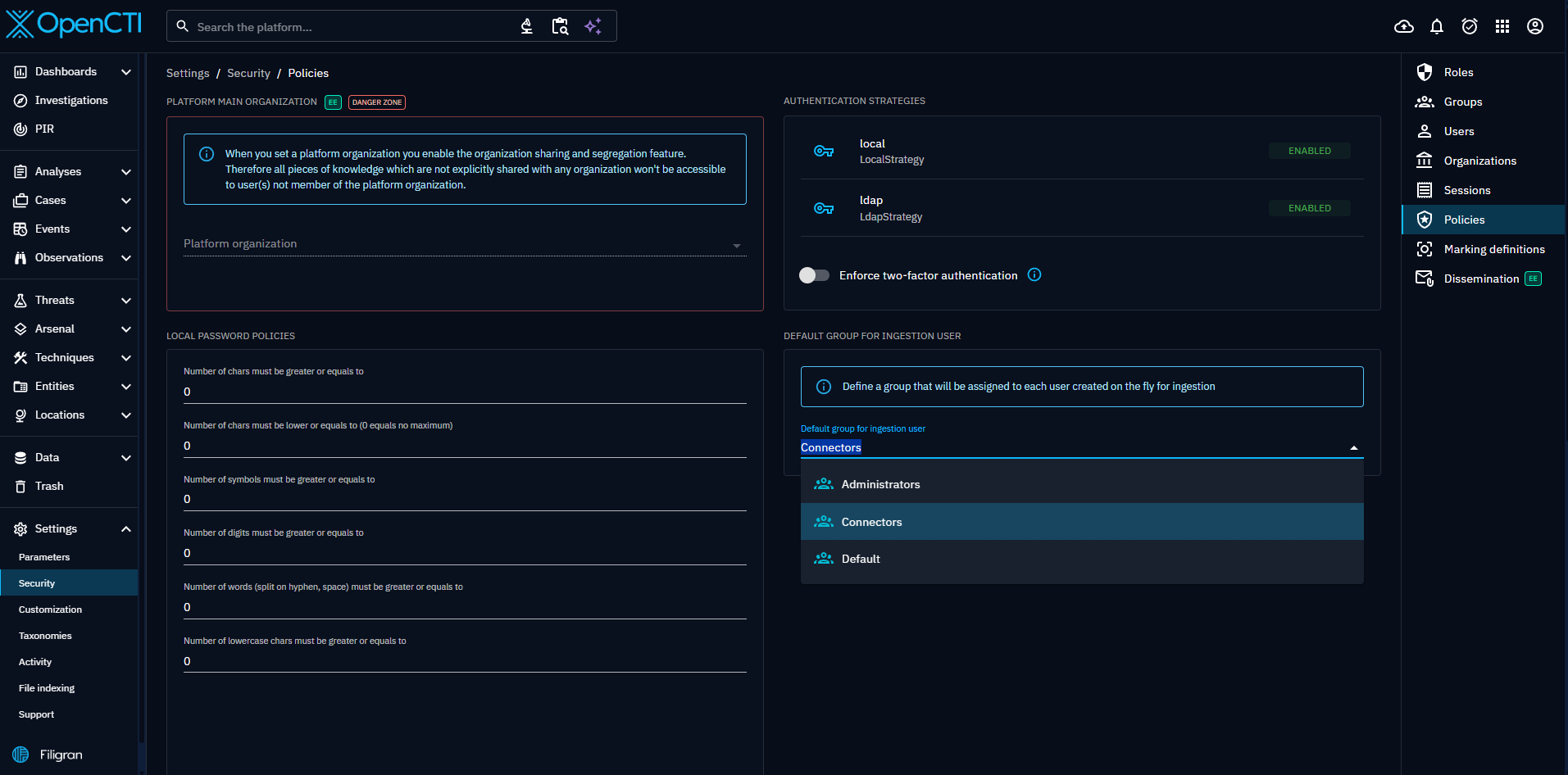1568x775 pixels.
Task: Expand the Cases menu chevron
Action: pyautogui.click(x=126, y=200)
